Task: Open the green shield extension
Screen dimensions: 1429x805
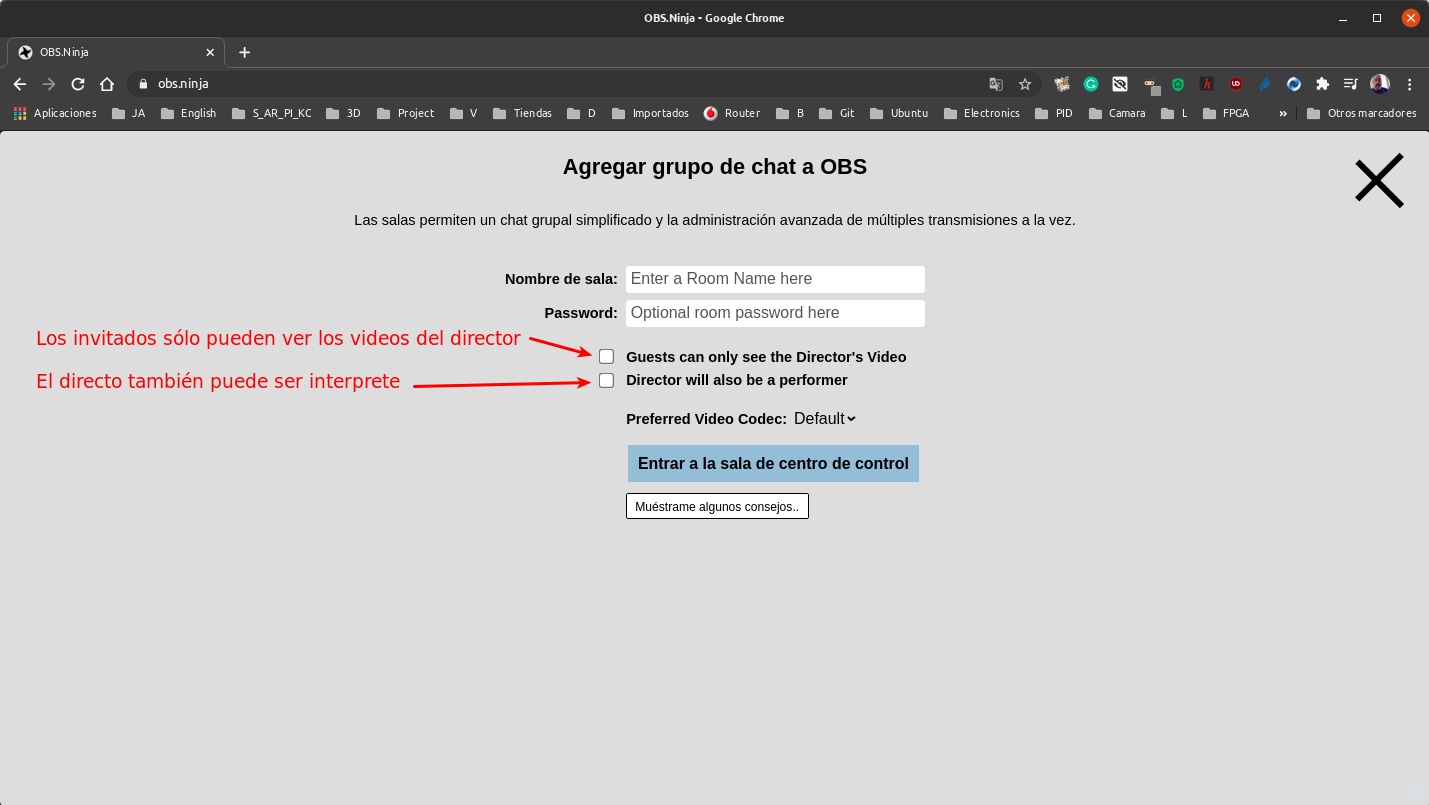Action: pyautogui.click(x=1178, y=84)
